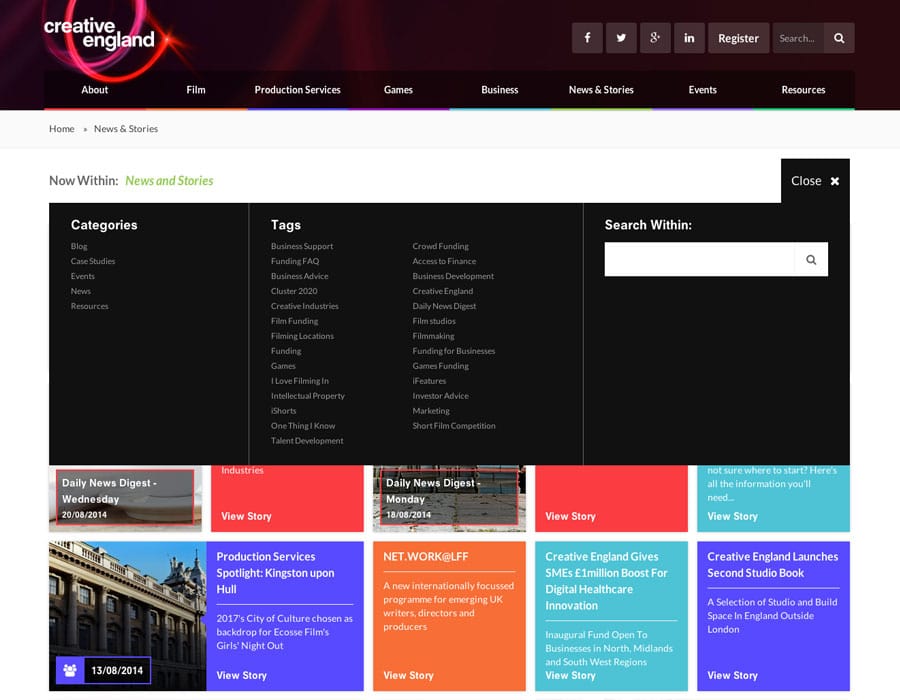The width and height of the screenshot is (900, 700).
Task: Click the people icon on Kingston thumbnail
Action: pos(70,671)
